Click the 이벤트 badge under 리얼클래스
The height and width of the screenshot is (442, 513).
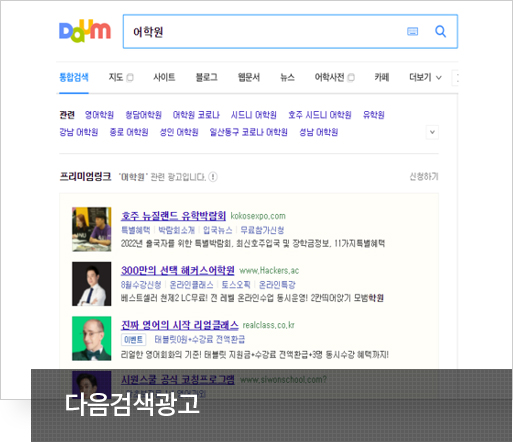133,339
